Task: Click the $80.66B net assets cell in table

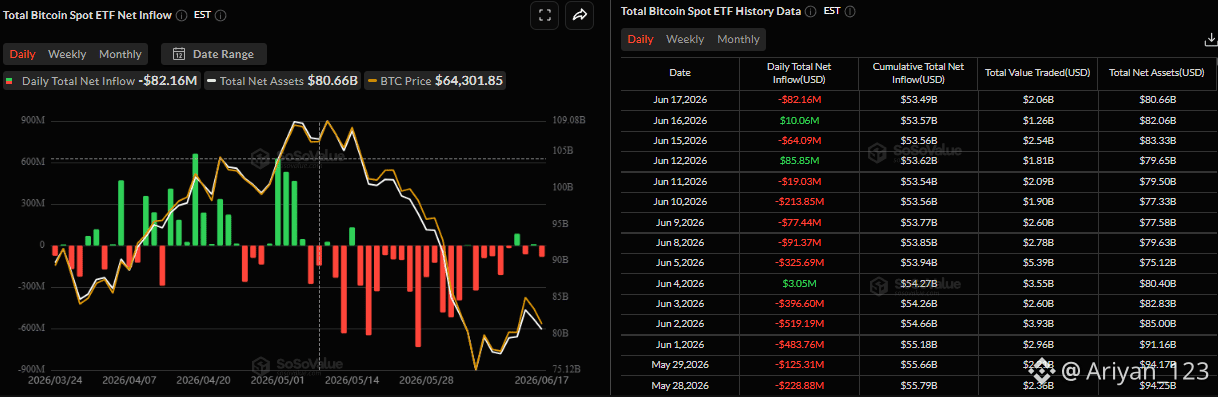Action: point(1157,100)
